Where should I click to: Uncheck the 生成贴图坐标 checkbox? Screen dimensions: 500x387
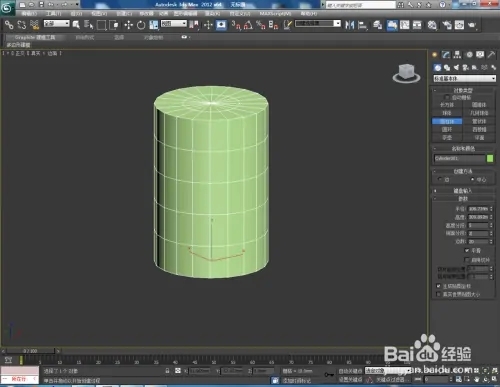[x=438, y=286]
